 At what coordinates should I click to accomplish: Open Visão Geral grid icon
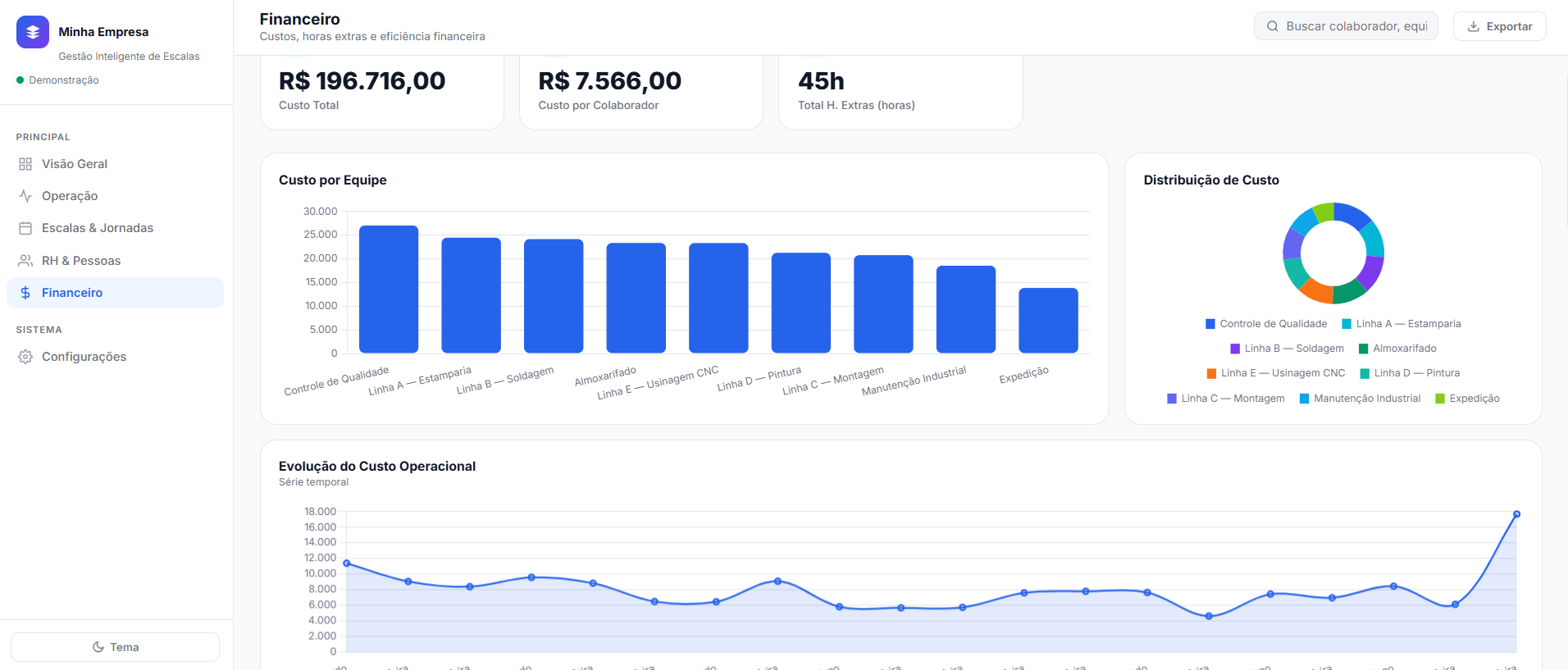pyautogui.click(x=25, y=164)
